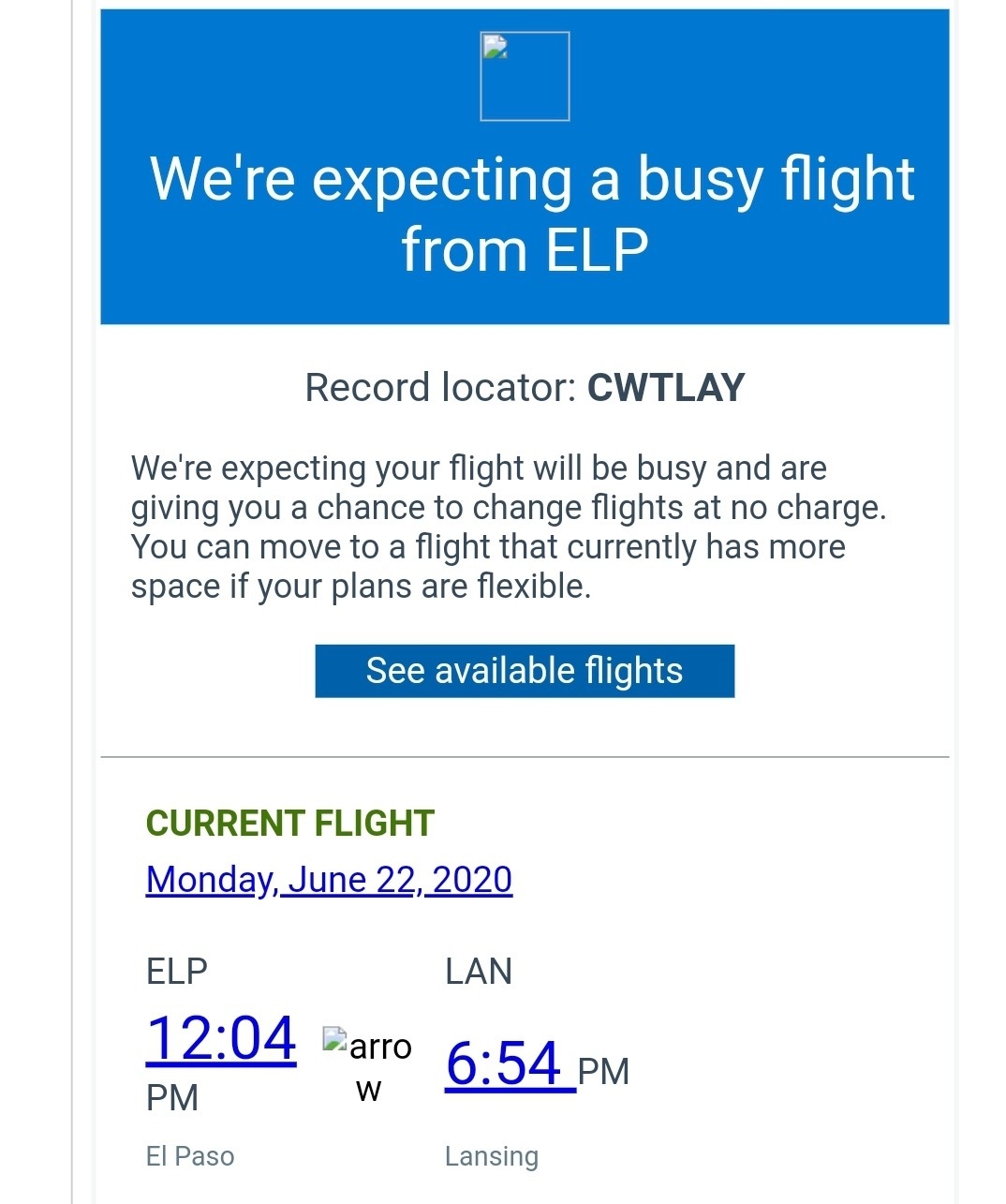Select the LAN destination airport code
The image size is (1006, 1204).
(x=479, y=972)
